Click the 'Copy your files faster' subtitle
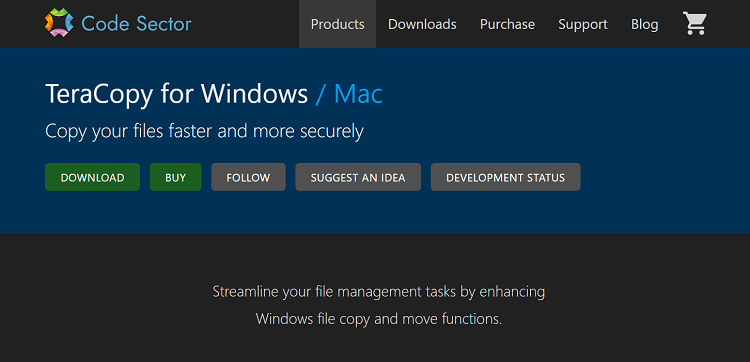750x362 pixels. click(204, 132)
